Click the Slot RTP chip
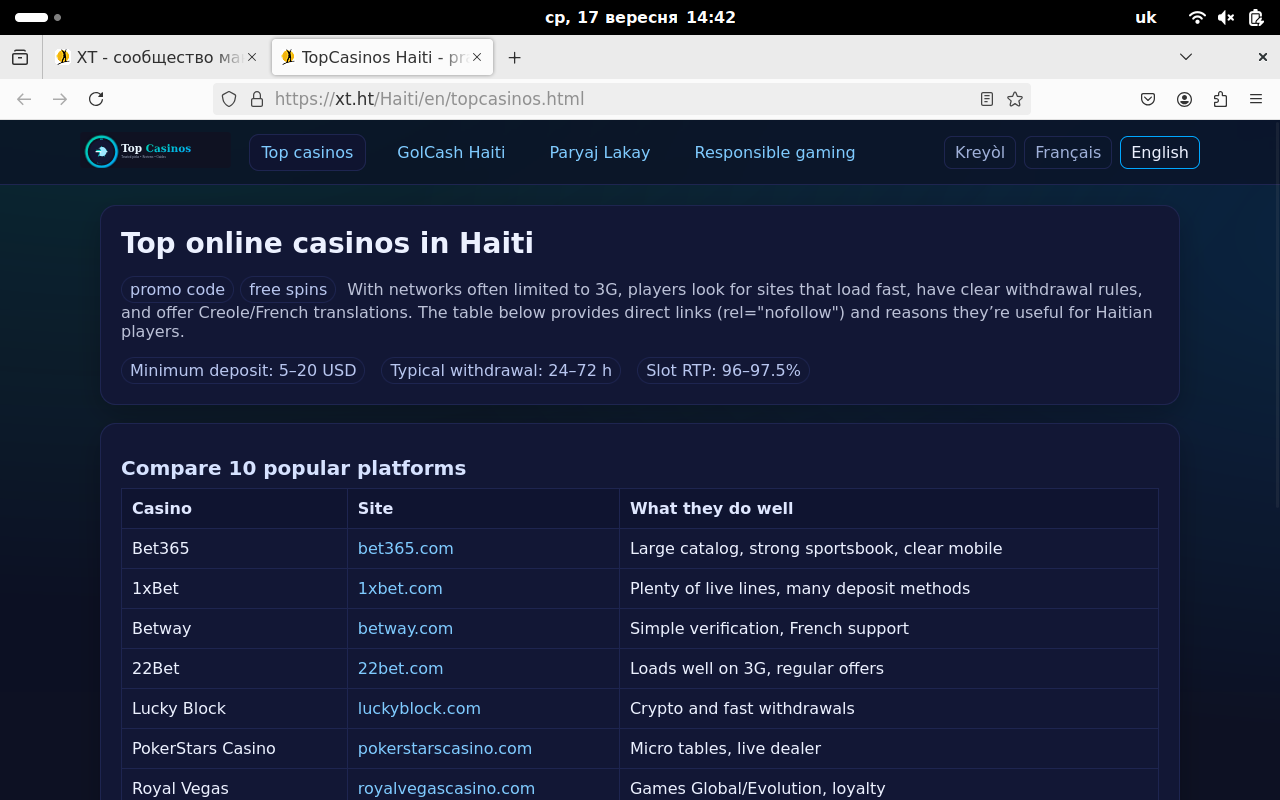The height and width of the screenshot is (800, 1280). click(723, 370)
